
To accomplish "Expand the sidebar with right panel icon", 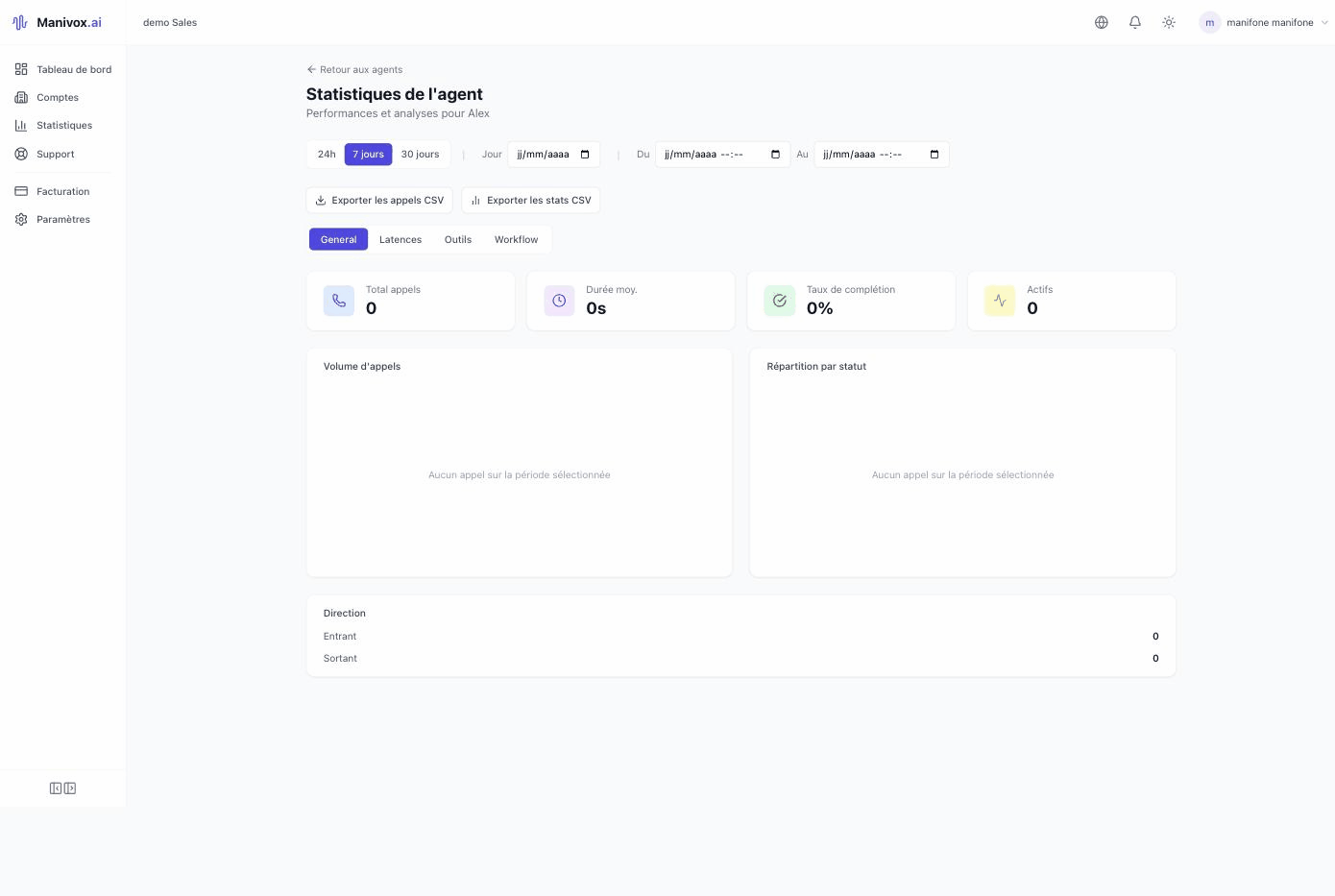I will (x=70, y=788).
